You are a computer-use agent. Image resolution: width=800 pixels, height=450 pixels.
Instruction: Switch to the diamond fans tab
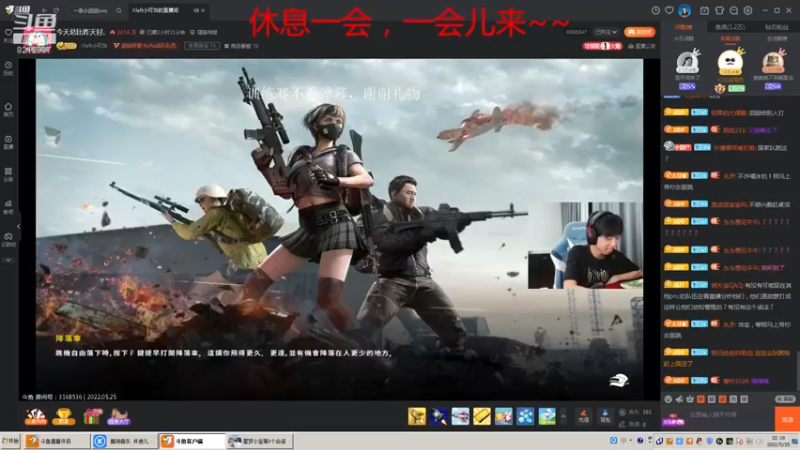776,27
